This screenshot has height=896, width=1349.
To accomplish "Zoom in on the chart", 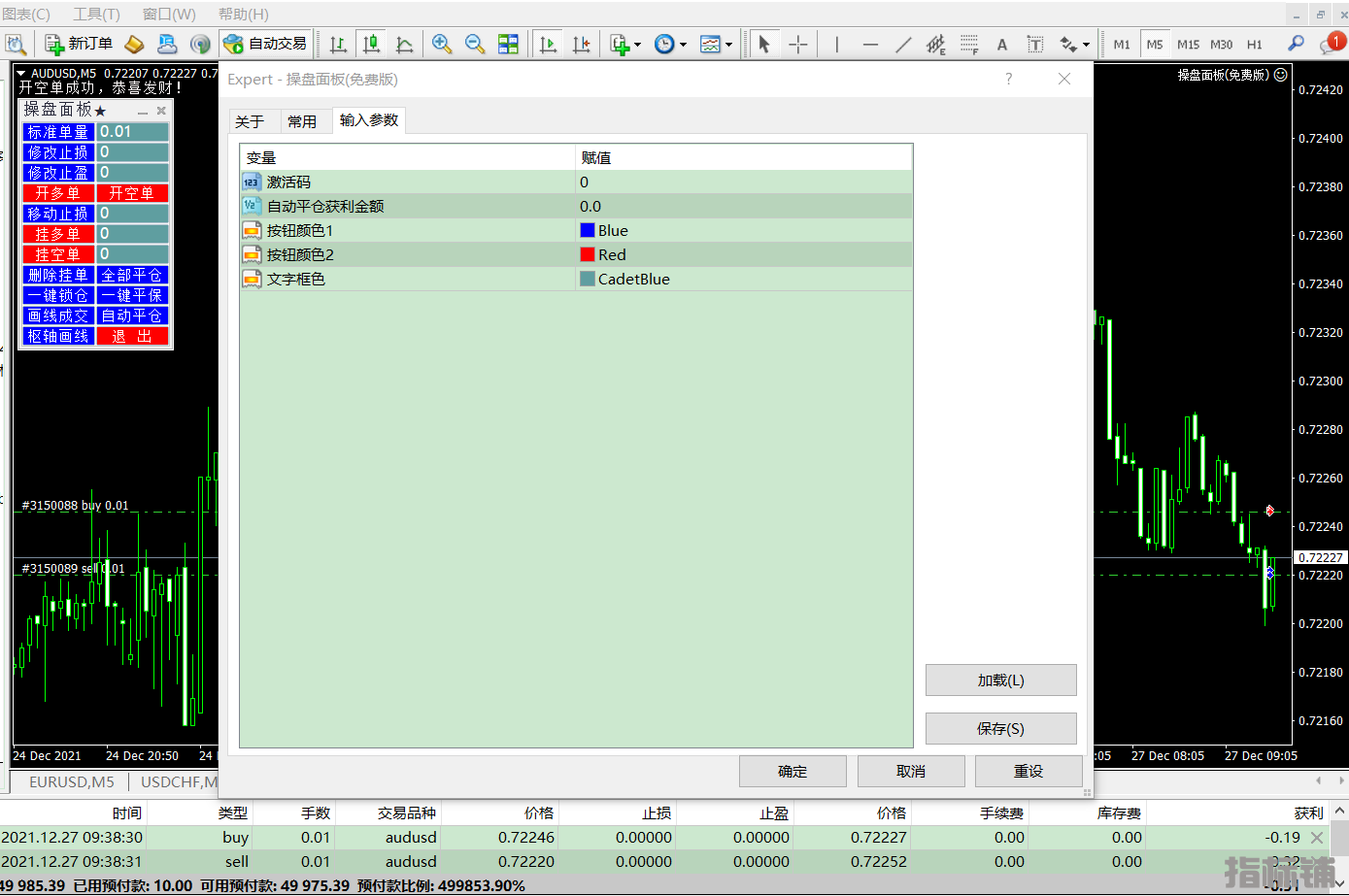I will [442, 44].
